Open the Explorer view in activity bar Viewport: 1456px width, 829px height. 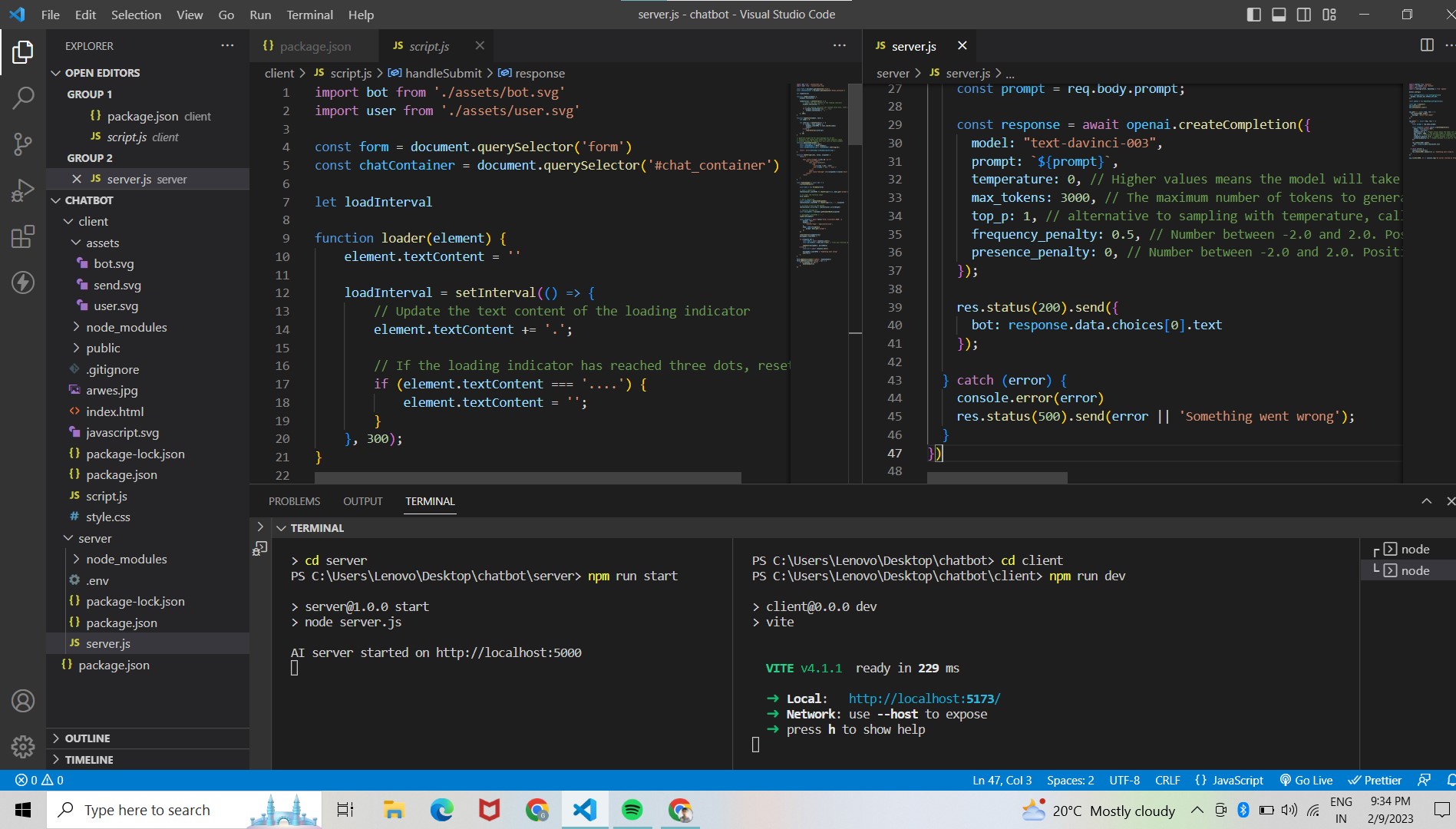[x=23, y=52]
